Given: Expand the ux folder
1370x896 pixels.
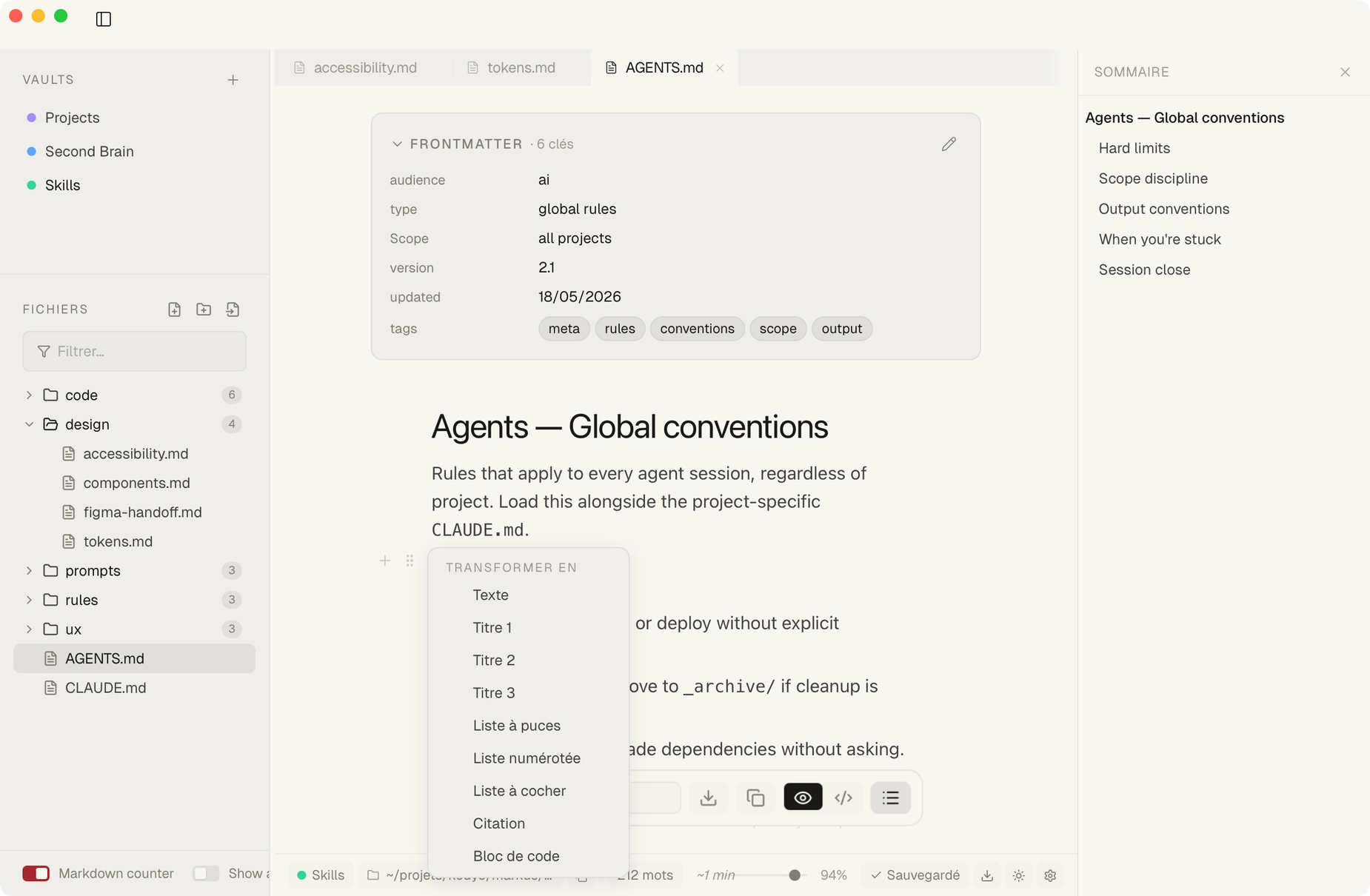Looking at the screenshot, I should point(29,629).
